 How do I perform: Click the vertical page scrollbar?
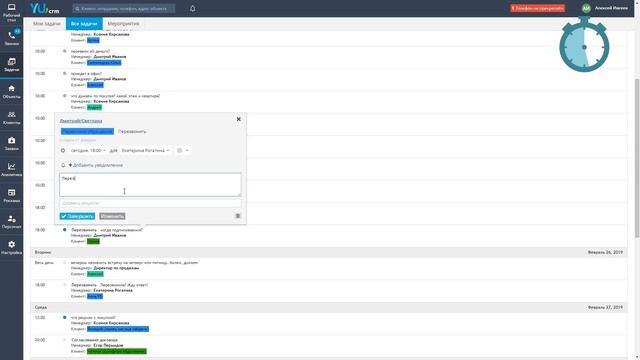pyautogui.click(x=637, y=157)
